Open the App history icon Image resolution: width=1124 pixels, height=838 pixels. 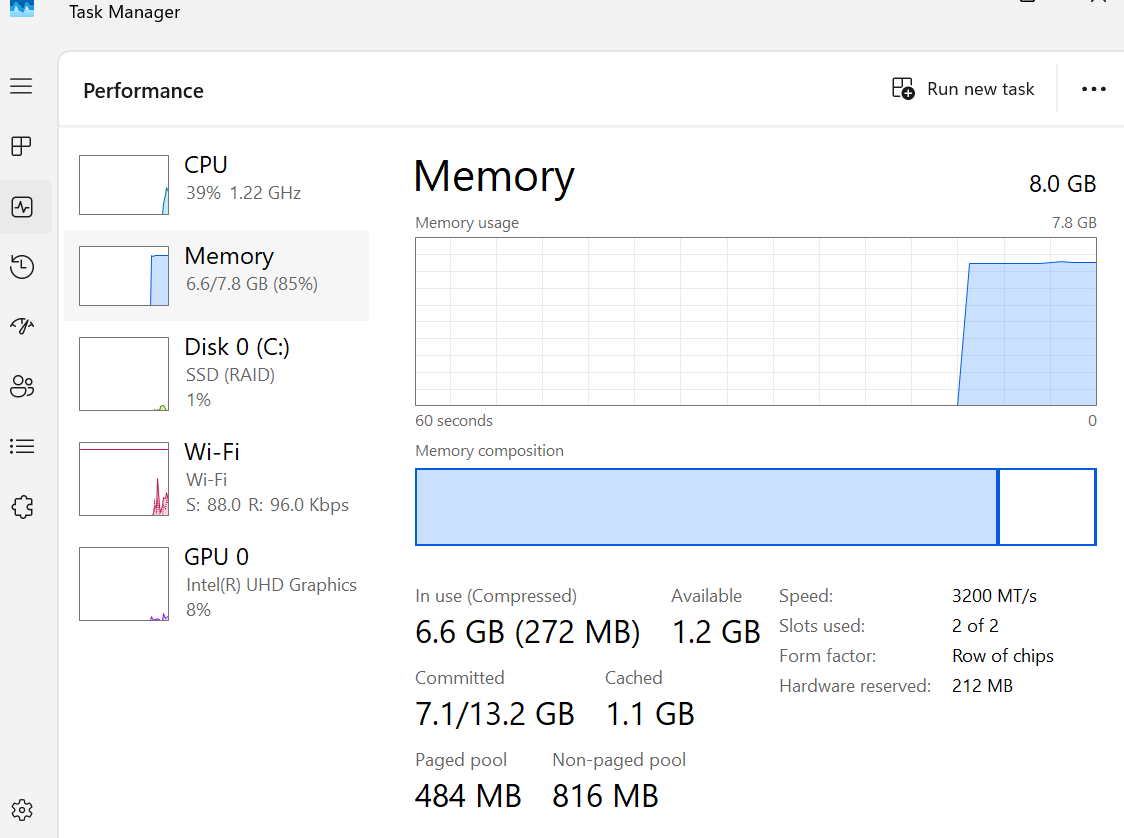22,267
